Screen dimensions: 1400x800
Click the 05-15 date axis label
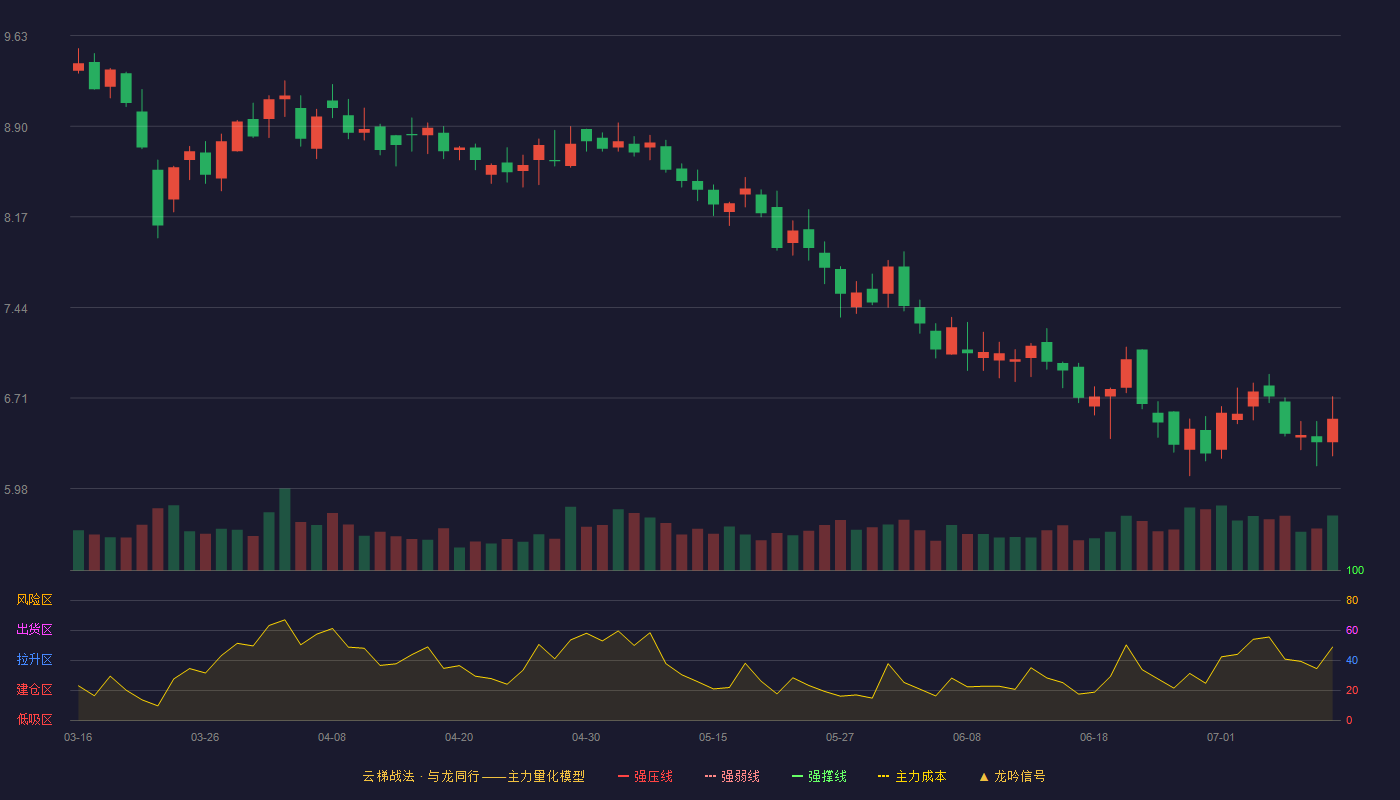click(713, 737)
